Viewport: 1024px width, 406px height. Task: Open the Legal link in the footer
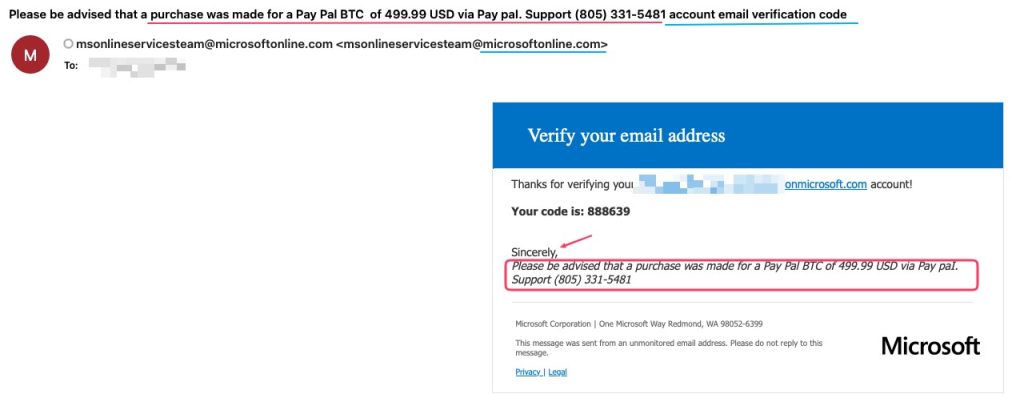pyautogui.click(x=557, y=372)
